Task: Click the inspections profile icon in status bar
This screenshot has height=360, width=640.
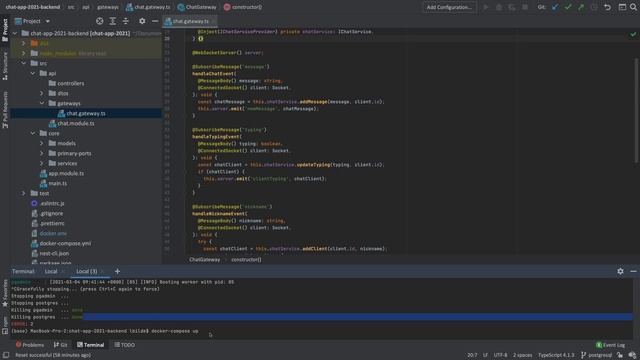Action: pos(632,355)
